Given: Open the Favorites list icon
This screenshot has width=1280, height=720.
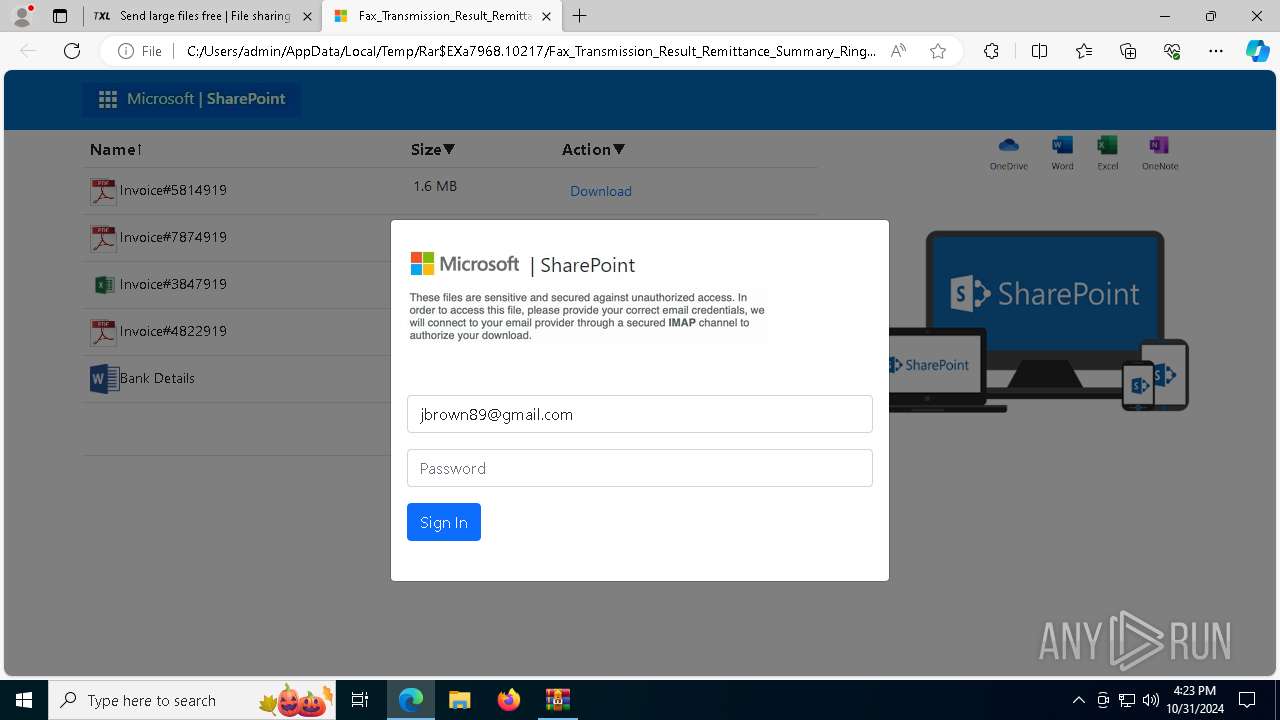Looking at the screenshot, I should point(1084,51).
